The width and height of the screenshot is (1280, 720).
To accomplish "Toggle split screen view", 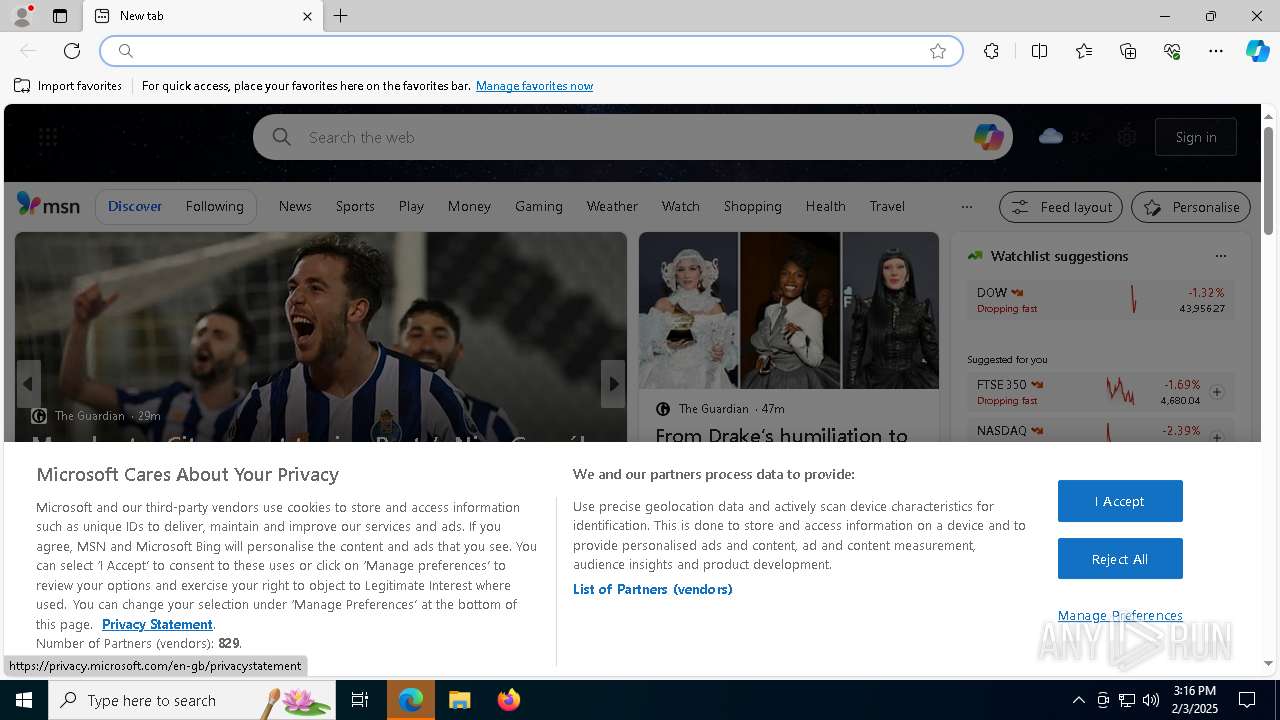I will (x=1039, y=51).
